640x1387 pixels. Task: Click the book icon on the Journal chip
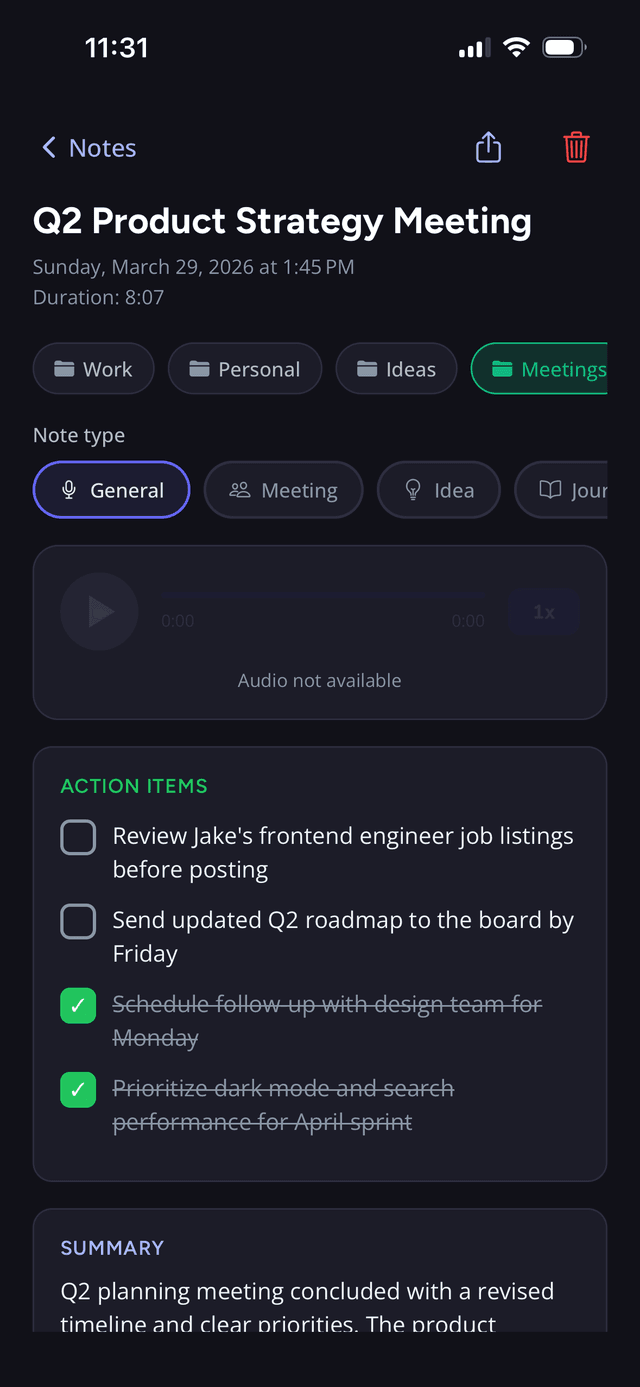point(554,489)
